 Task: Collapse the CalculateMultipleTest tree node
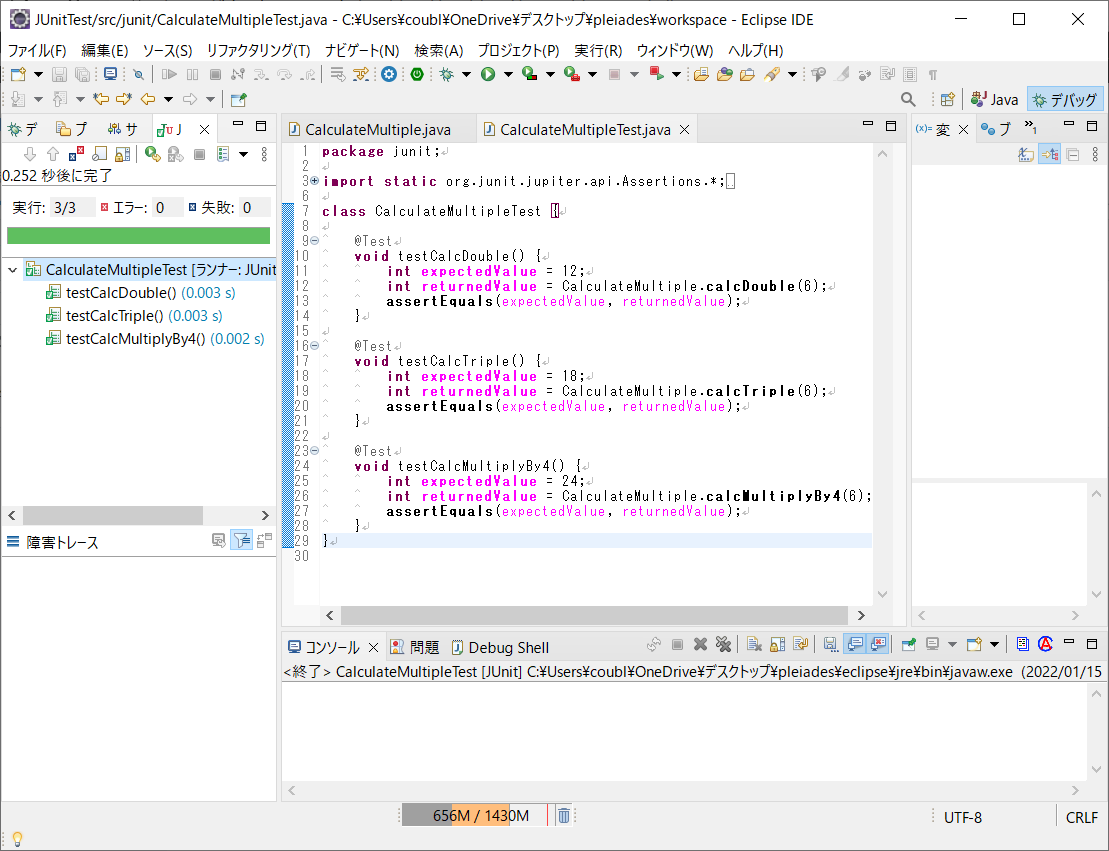[x=12, y=270]
